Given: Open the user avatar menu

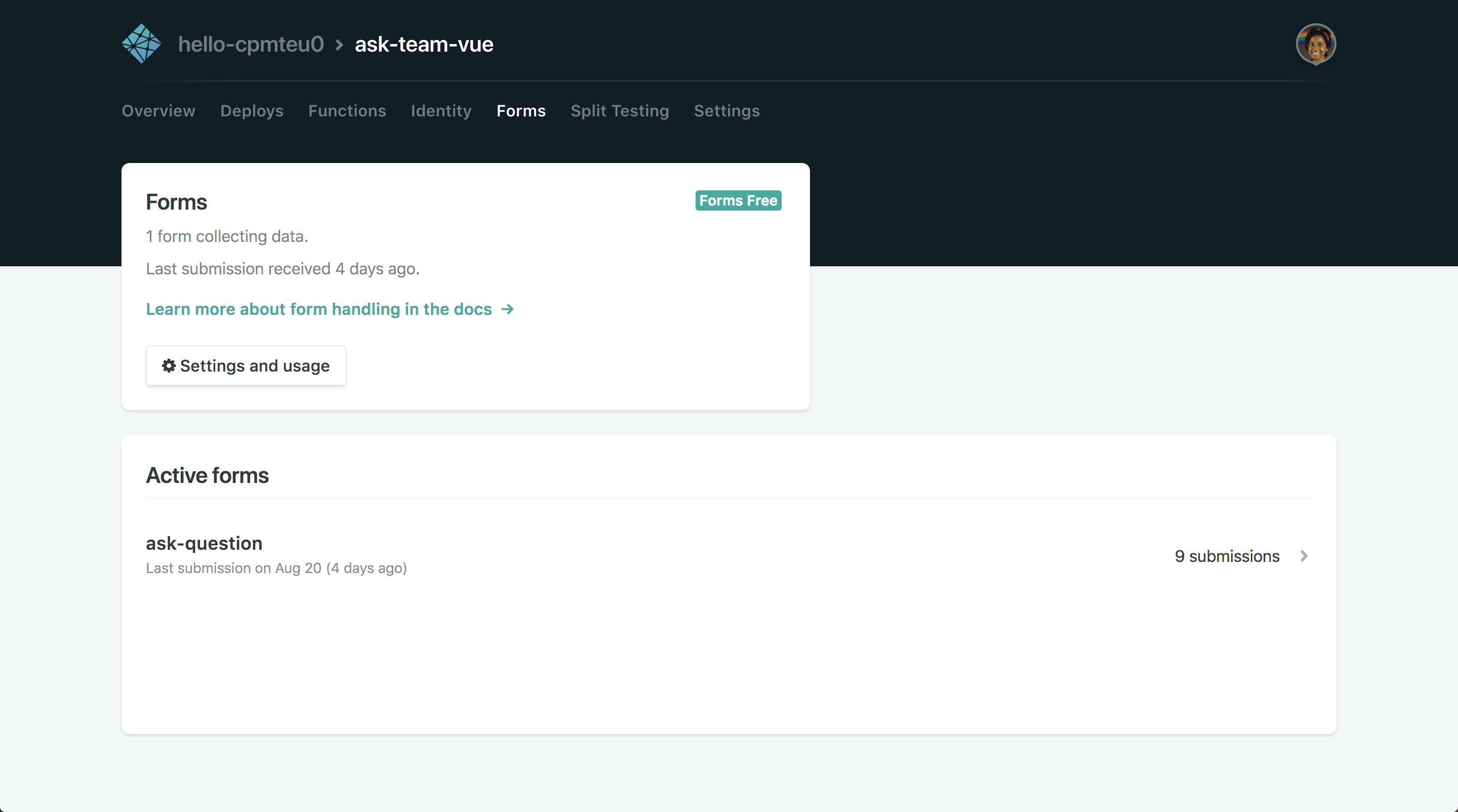Looking at the screenshot, I should point(1315,44).
